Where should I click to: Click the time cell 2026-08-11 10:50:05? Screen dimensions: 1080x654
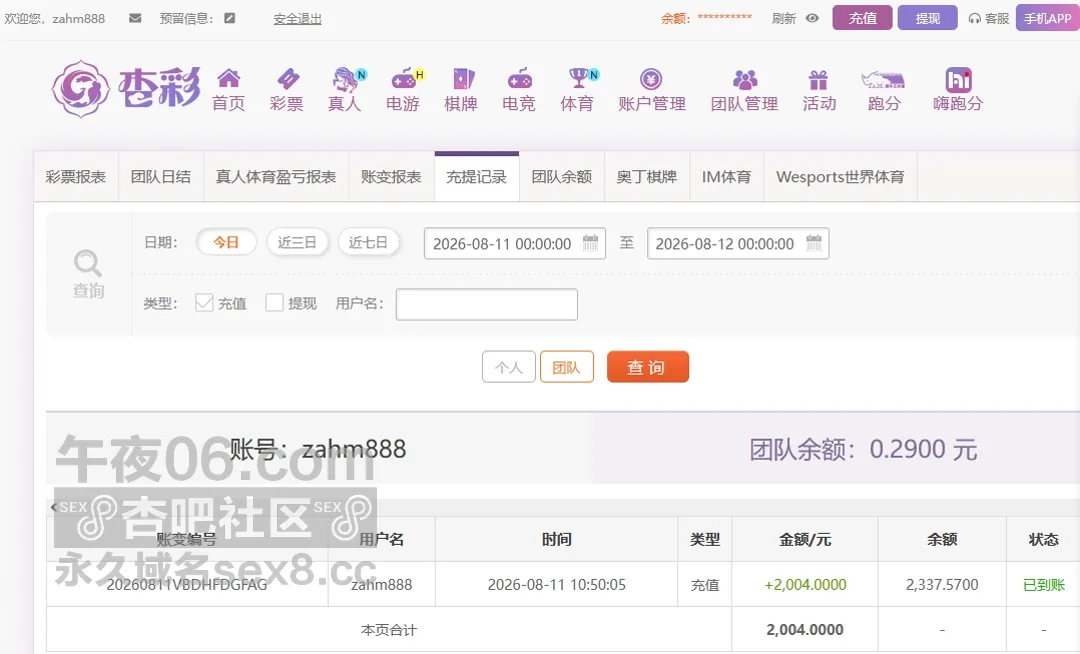[557, 584]
